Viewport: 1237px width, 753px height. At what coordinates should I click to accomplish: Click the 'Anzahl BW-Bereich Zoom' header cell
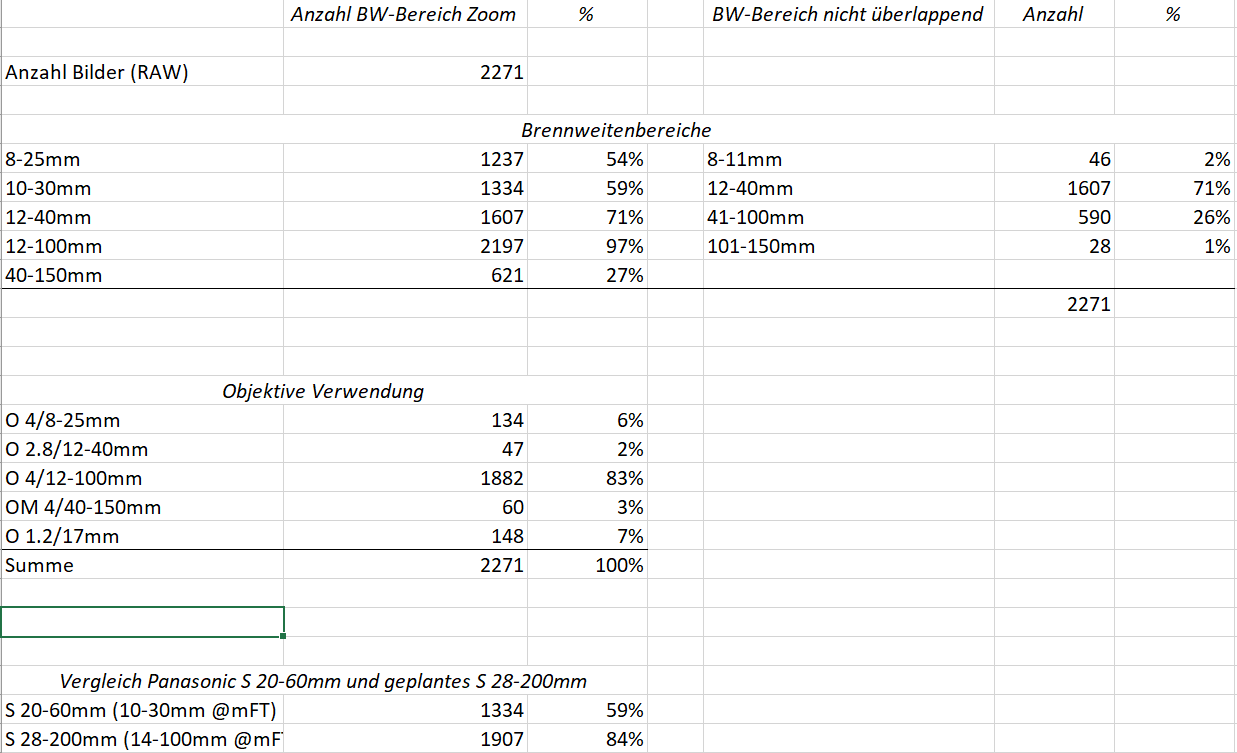pos(403,14)
